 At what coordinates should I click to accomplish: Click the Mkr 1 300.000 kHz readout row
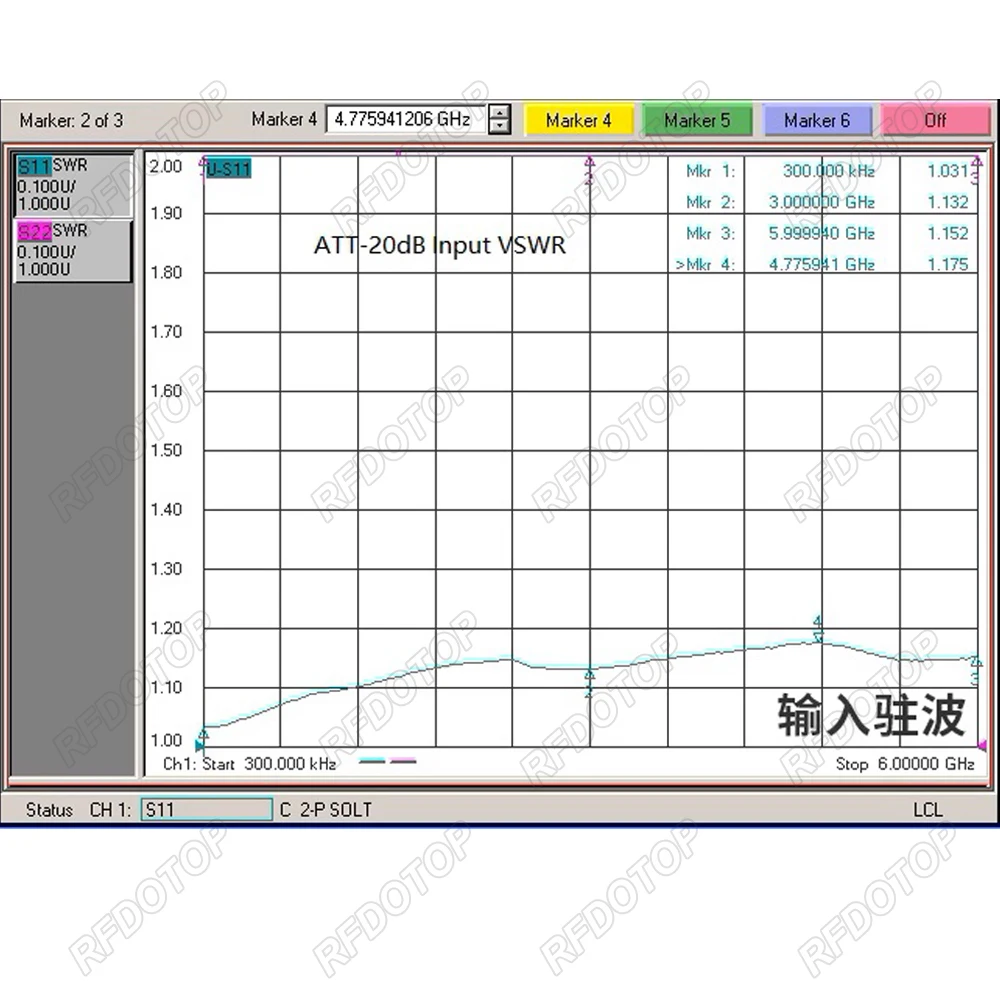click(x=827, y=171)
